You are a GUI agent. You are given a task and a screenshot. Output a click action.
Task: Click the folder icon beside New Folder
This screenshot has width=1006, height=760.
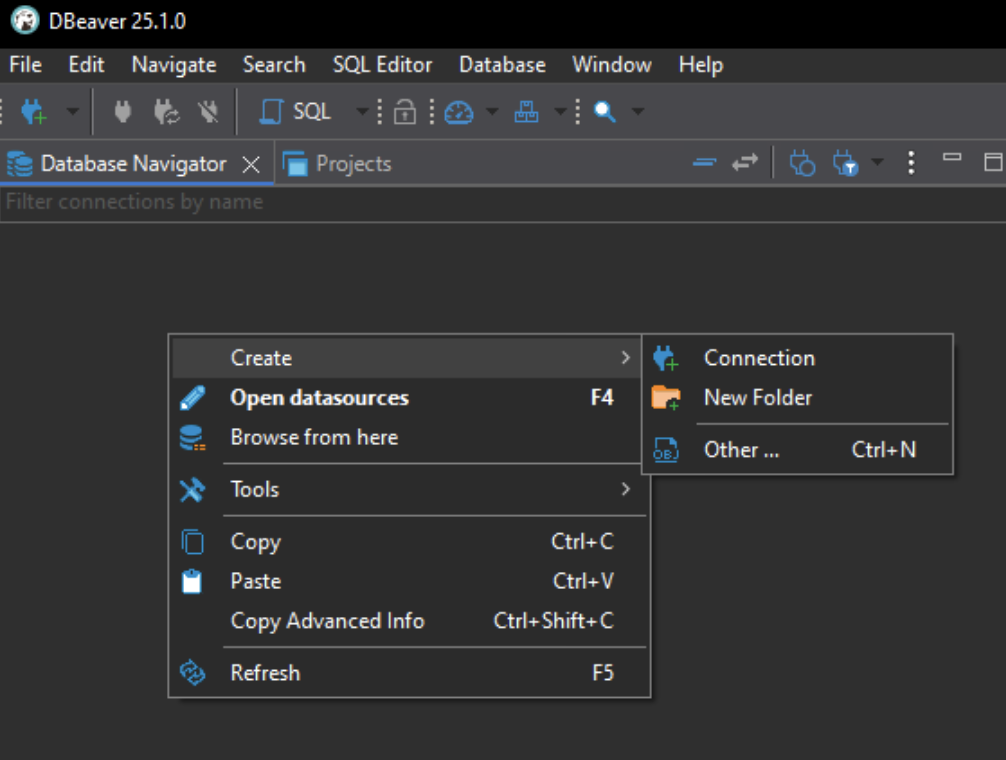point(665,398)
